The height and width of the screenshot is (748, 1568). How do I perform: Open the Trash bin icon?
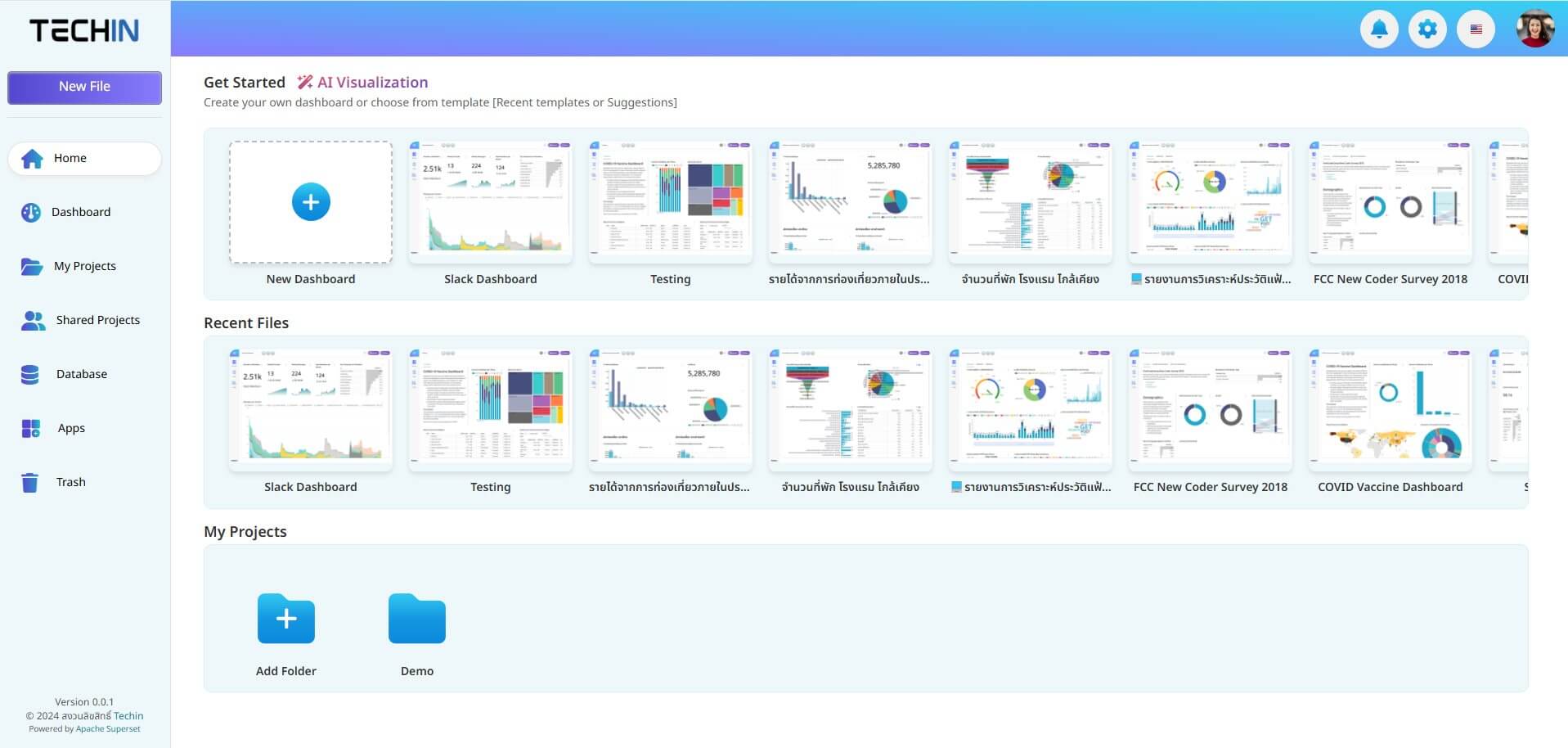tap(30, 482)
